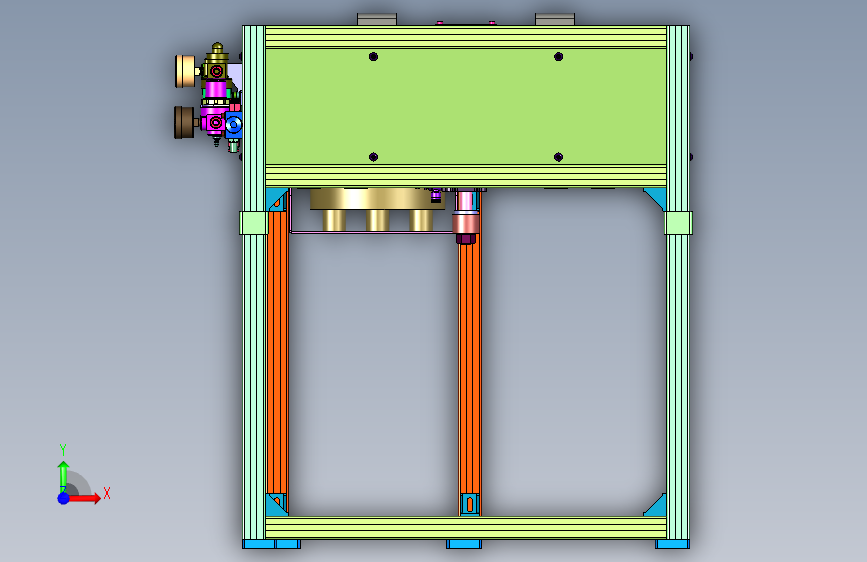Select the top horizontal frame beam
The width and height of the screenshot is (867, 562).
click(466, 37)
